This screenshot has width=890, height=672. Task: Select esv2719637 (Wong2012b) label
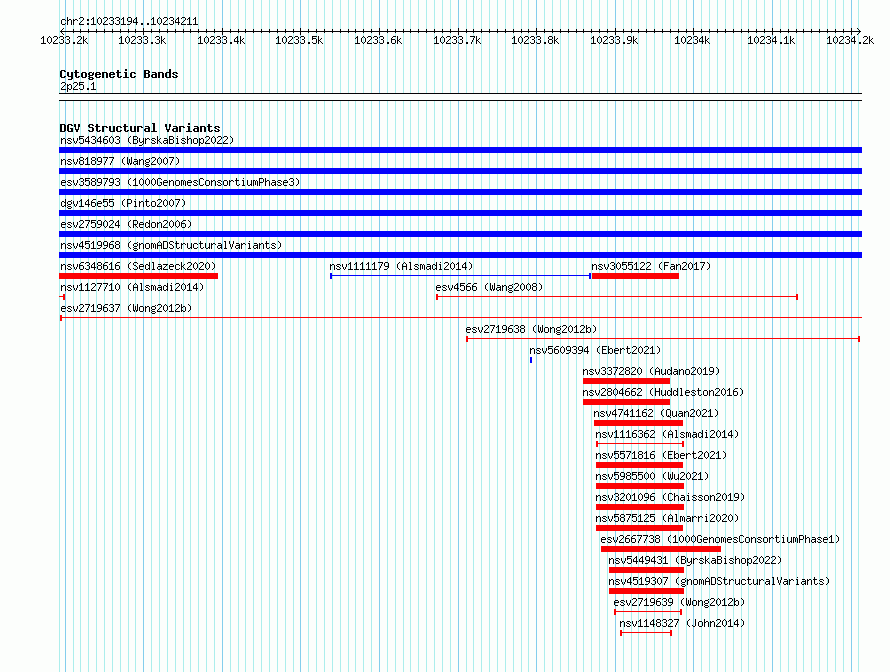click(126, 308)
